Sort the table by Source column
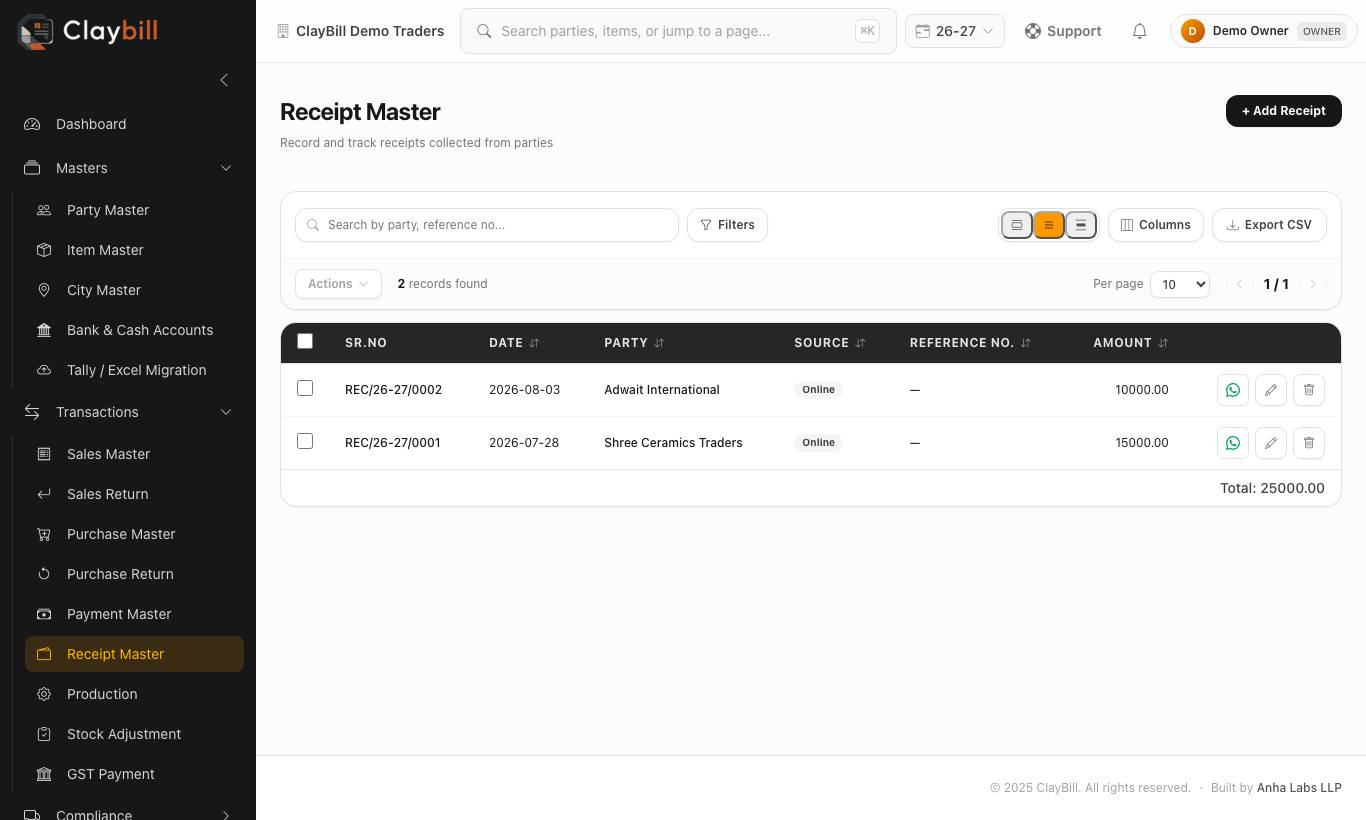This screenshot has height=820, width=1366. point(830,343)
